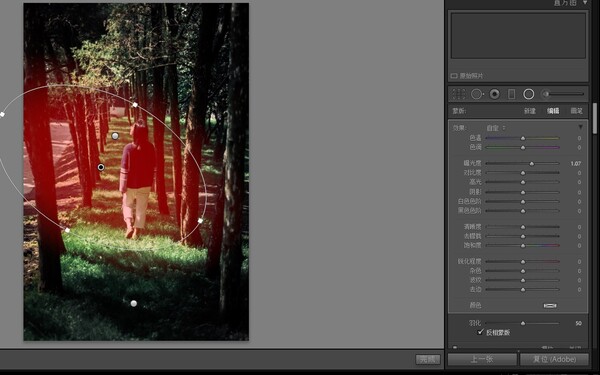Click the active black radial filter pin
The height and width of the screenshot is (375, 600).
coord(101,167)
